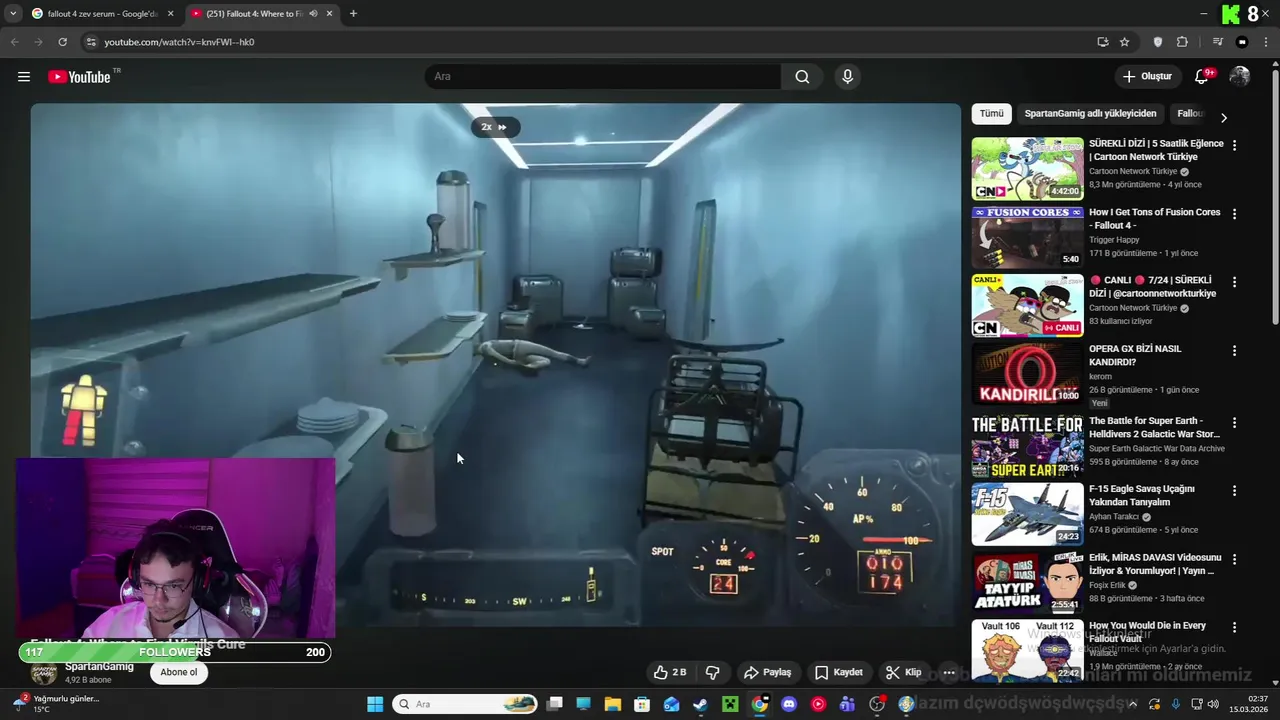Open options for CANLI 7/24 video
Screen dimensions: 1280x720
(1234, 282)
